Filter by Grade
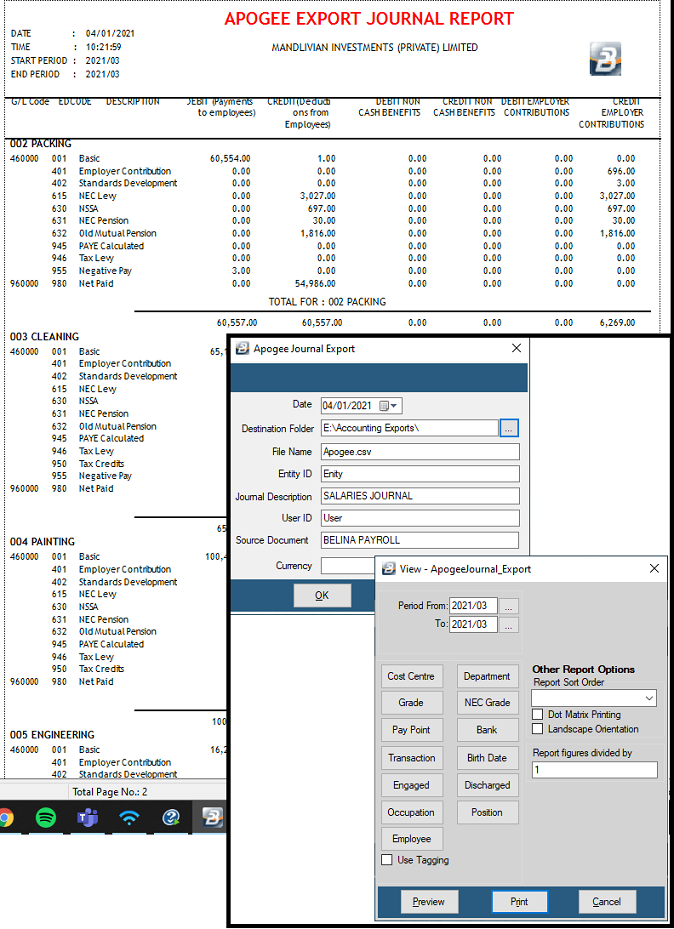This screenshot has height=929, width=674. pyautogui.click(x=411, y=703)
